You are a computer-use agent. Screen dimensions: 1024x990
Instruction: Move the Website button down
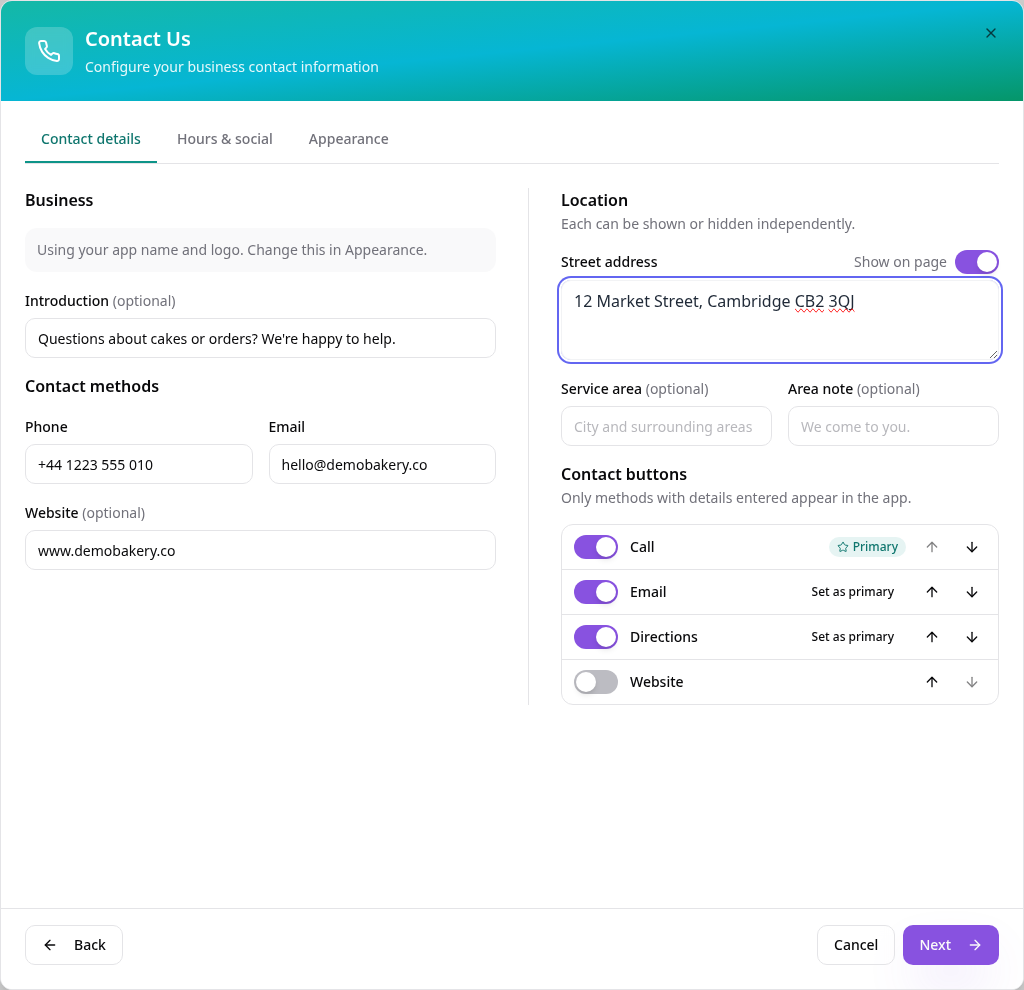click(972, 682)
